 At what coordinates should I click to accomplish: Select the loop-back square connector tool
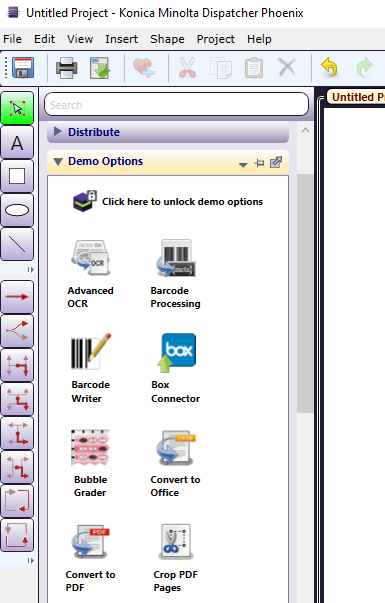(17, 501)
